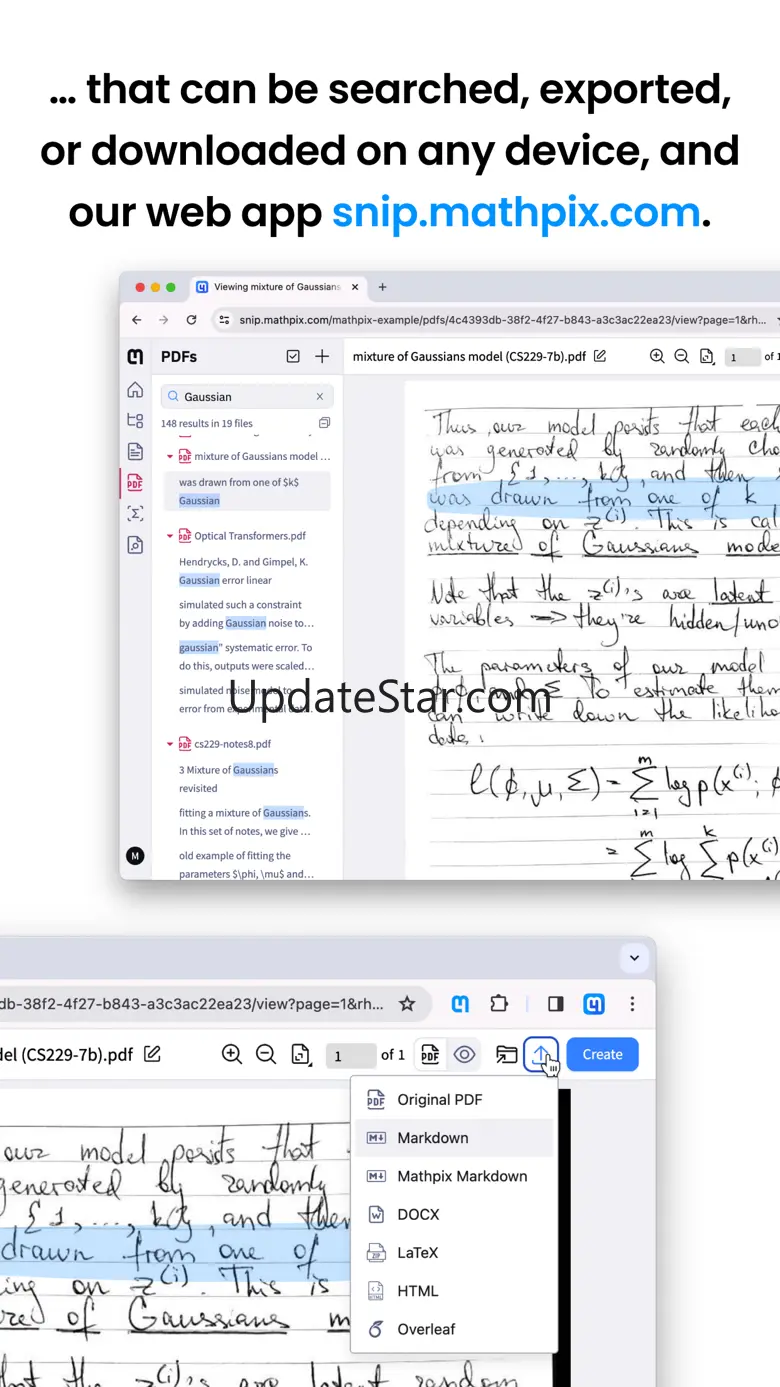Screen dimensions: 780x1387
Task: Open result '3 Mixture of Gaussians'
Action: (x=228, y=770)
